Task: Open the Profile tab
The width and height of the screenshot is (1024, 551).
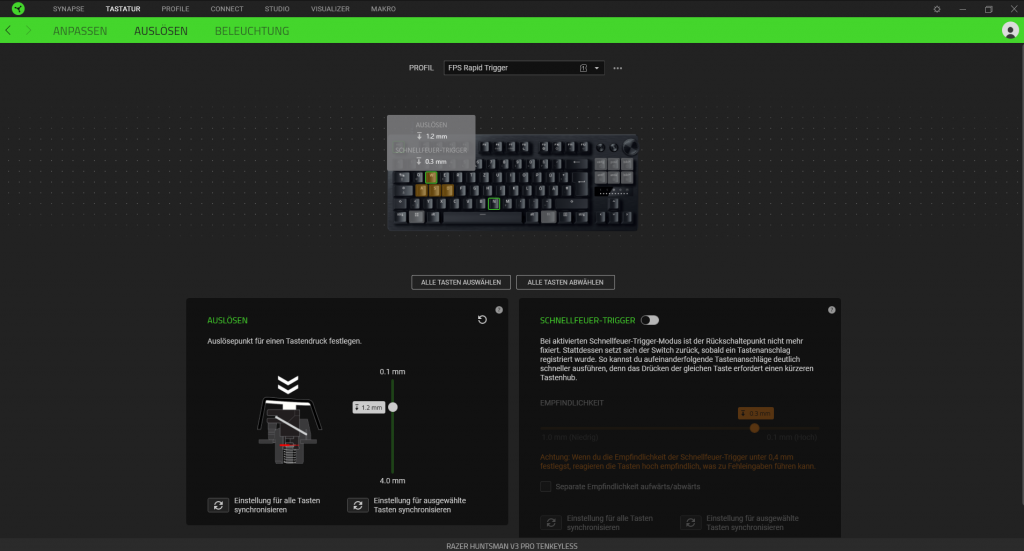Action: [x=175, y=9]
